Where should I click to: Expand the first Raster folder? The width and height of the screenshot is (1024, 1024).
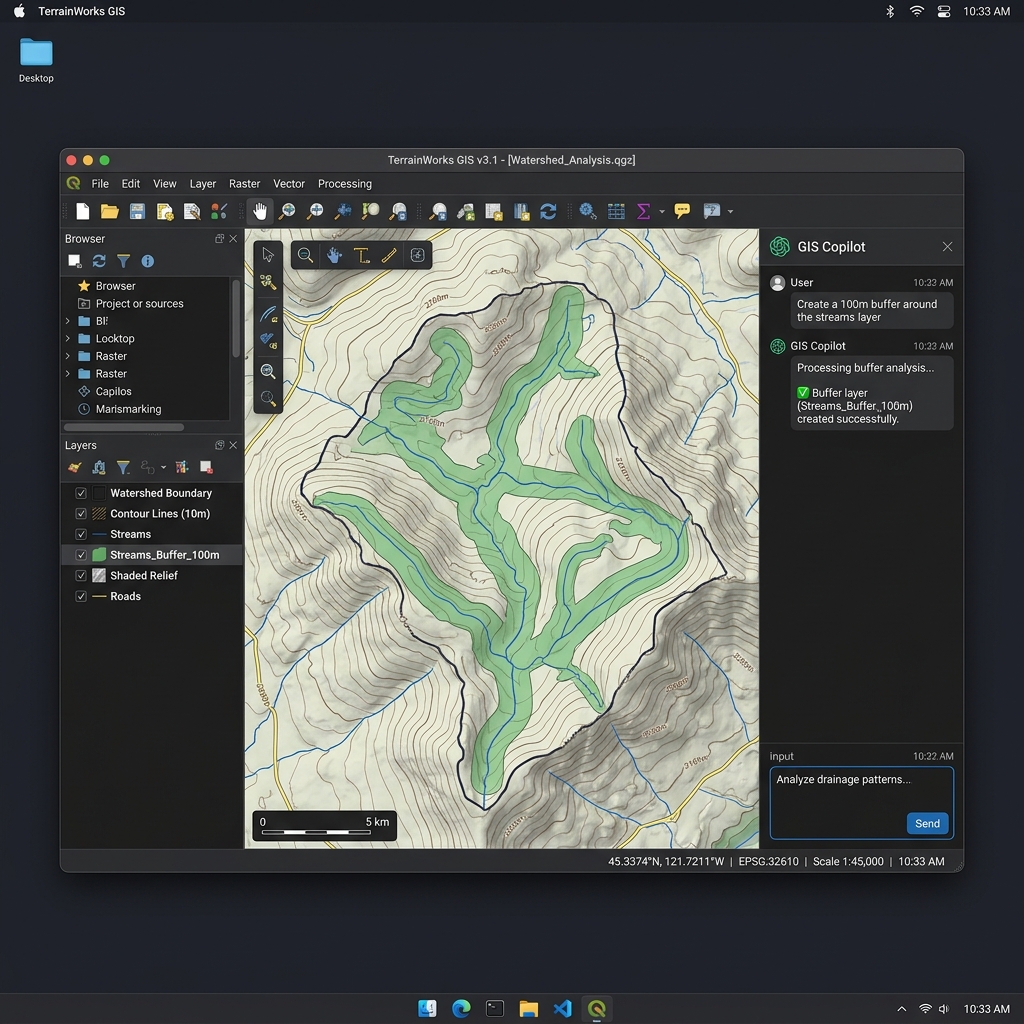(x=67, y=356)
